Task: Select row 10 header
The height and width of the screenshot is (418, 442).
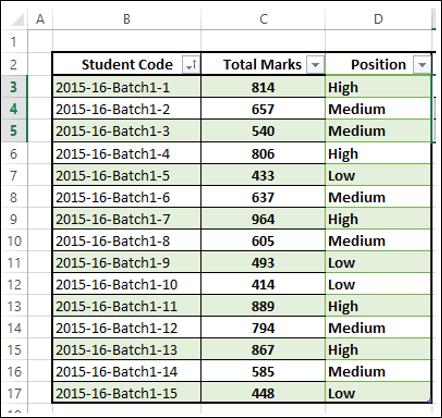Action: tap(14, 241)
